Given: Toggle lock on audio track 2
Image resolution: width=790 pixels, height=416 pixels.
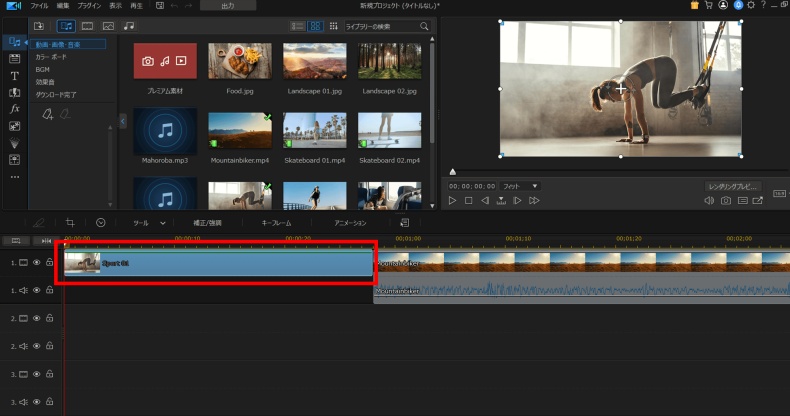Looking at the screenshot, I should coord(49,346).
